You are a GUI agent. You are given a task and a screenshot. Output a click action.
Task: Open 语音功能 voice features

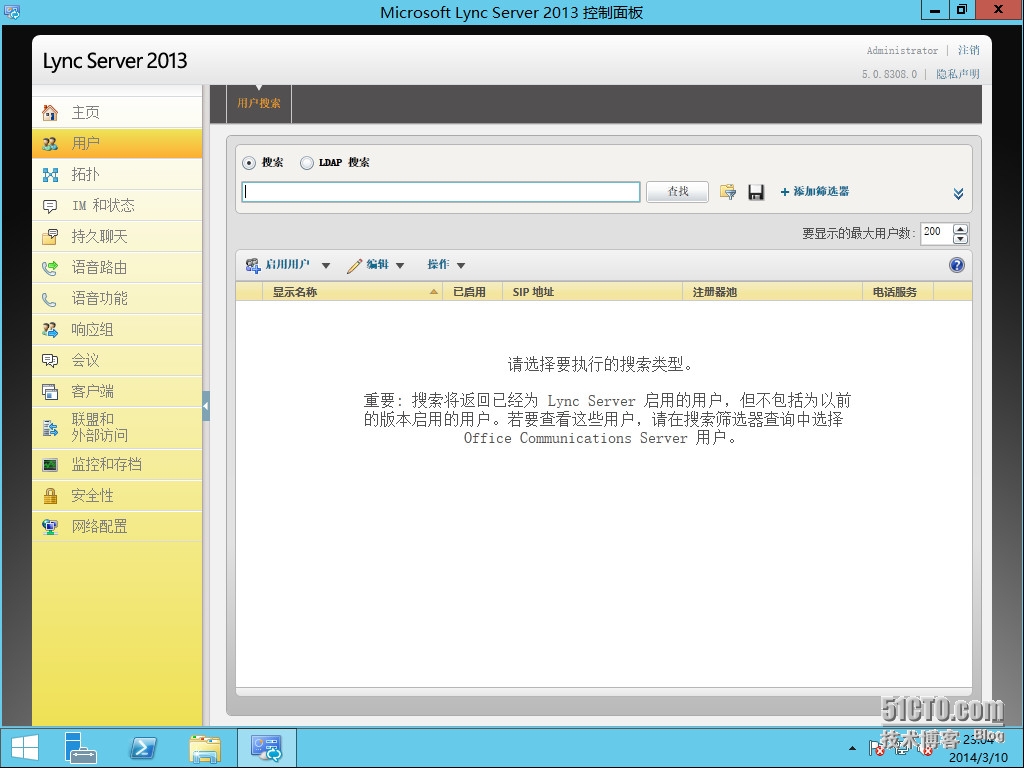click(117, 298)
